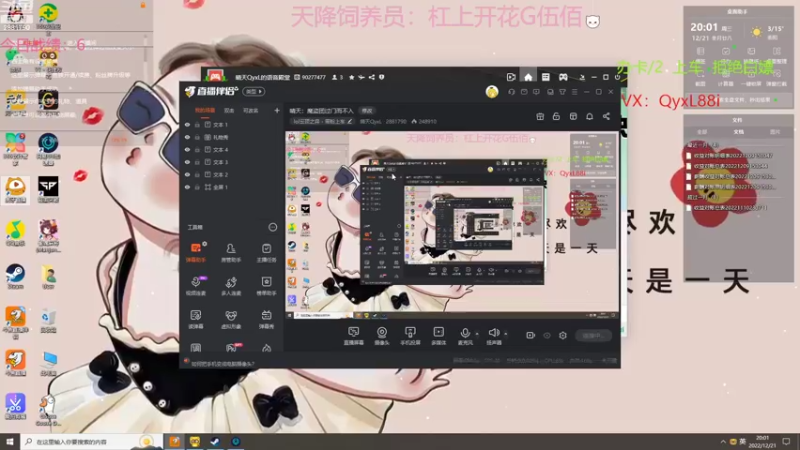Image resolution: width=800 pixels, height=450 pixels.
Task: Open the 弹幕秀 danmaku show tool
Action: (266, 319)
